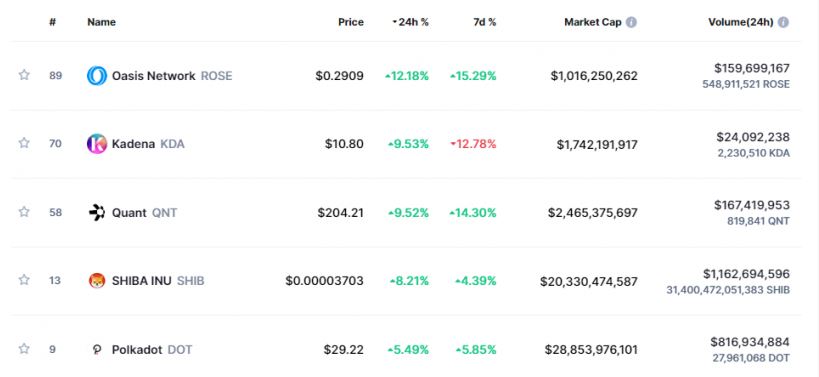Toggle the SHIBA INU watchlist star

click(24, 280)
